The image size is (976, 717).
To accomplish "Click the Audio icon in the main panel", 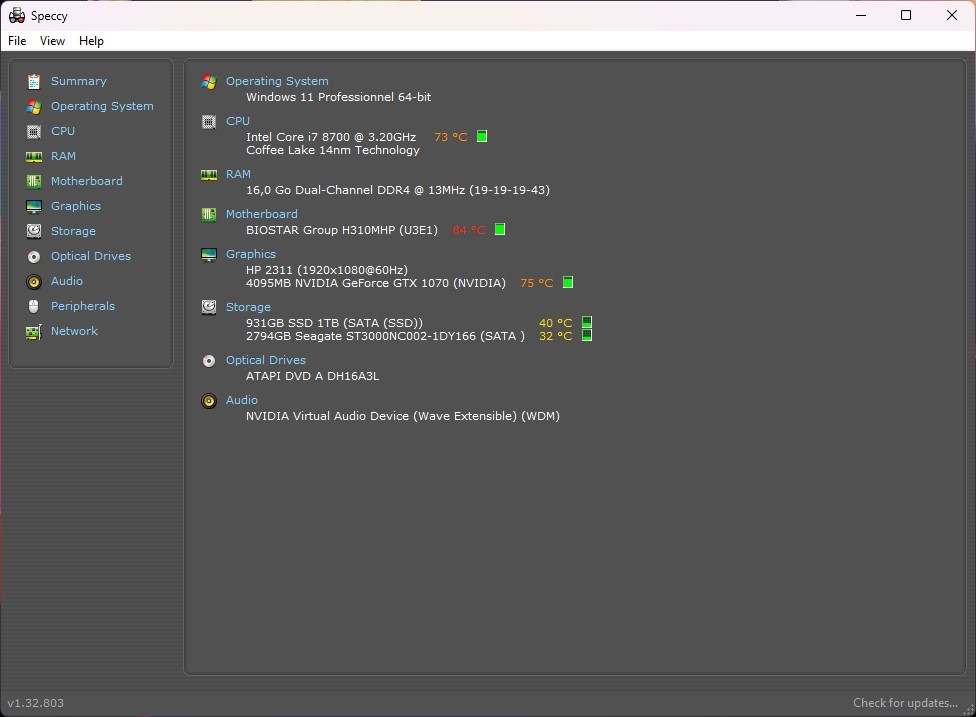I will (x=209, y=400).
